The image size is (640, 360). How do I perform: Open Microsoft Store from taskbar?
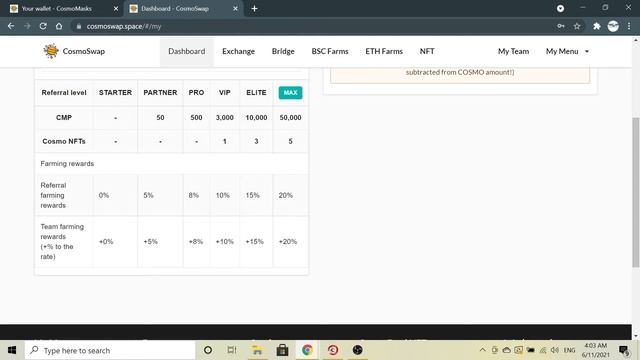click(282, 350)
